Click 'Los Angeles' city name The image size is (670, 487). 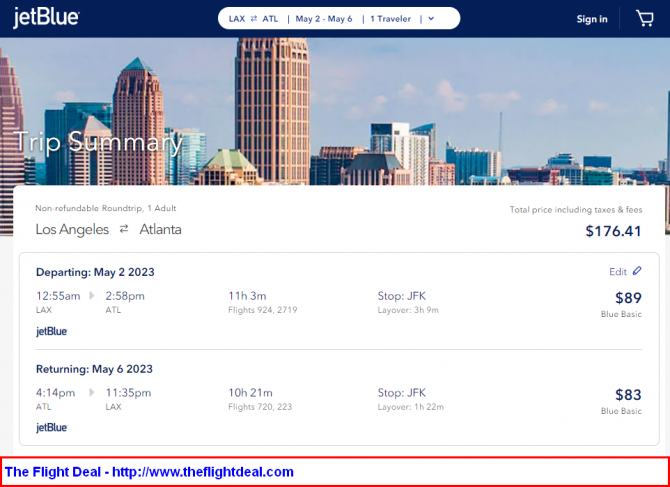tap(72, 229)
